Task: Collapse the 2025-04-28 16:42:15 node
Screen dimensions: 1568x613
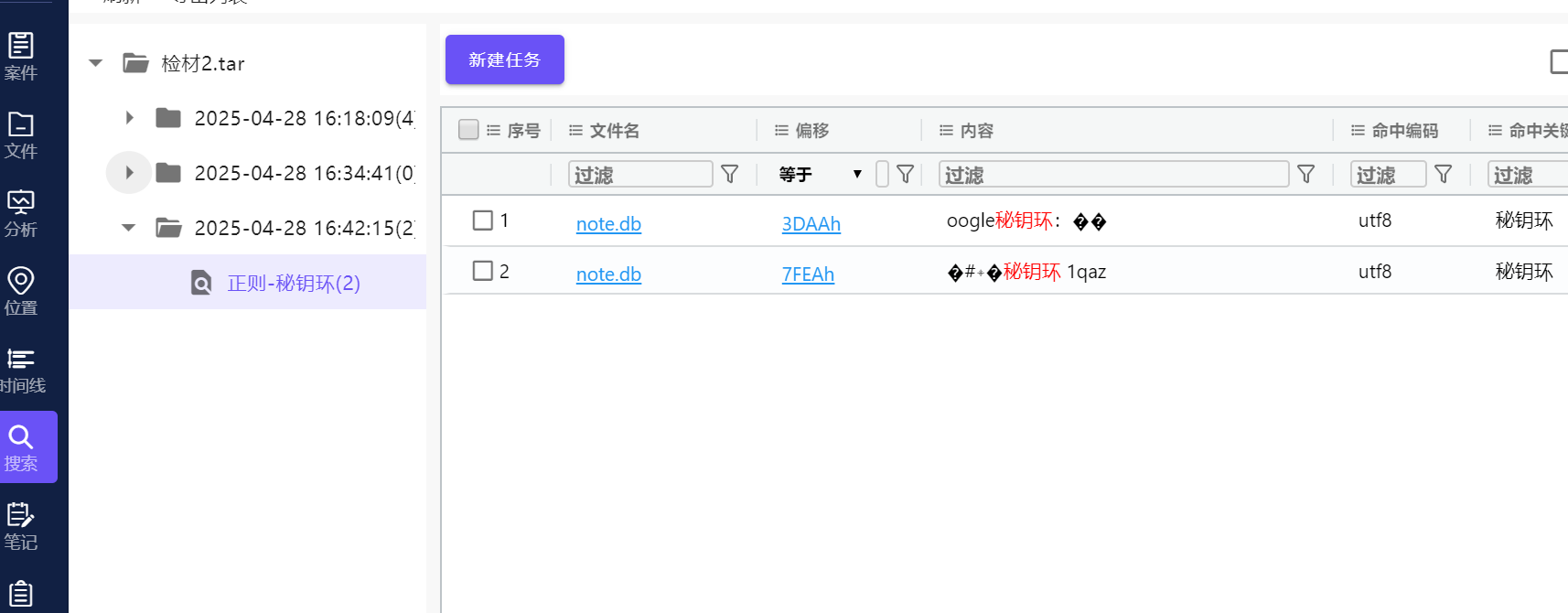Action: pos(129,228)
